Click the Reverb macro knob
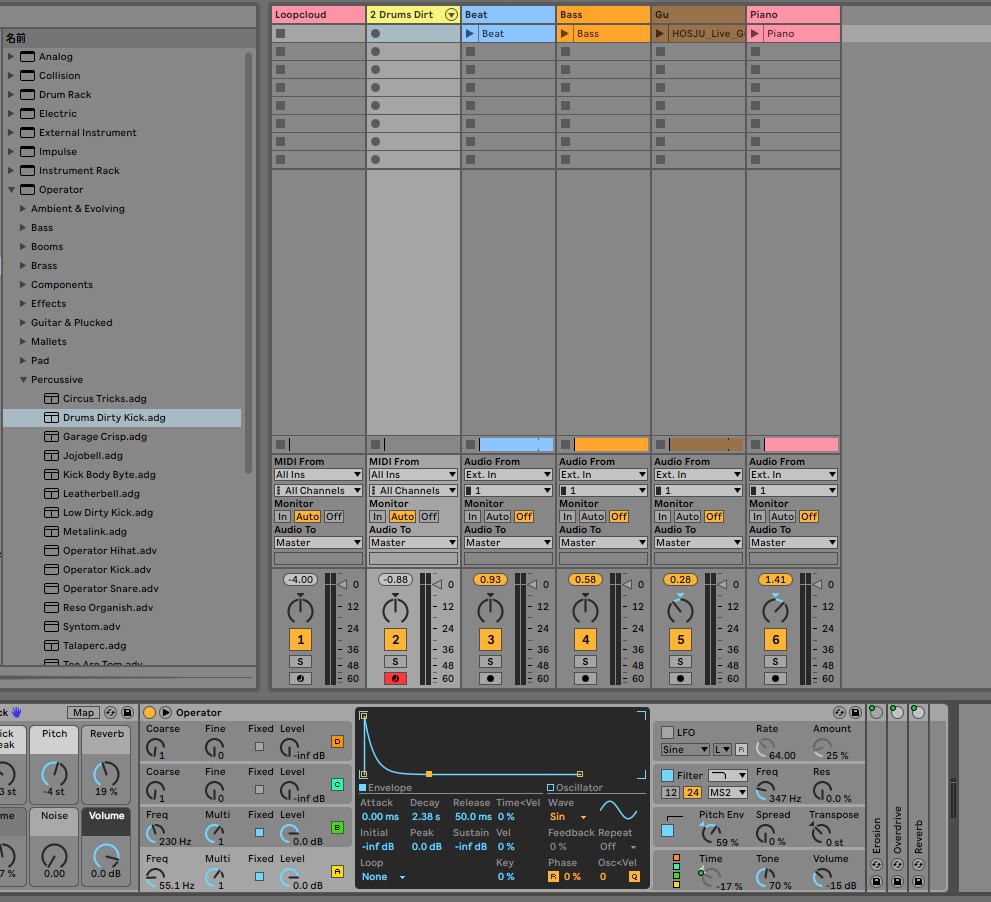 pos(106,774)
